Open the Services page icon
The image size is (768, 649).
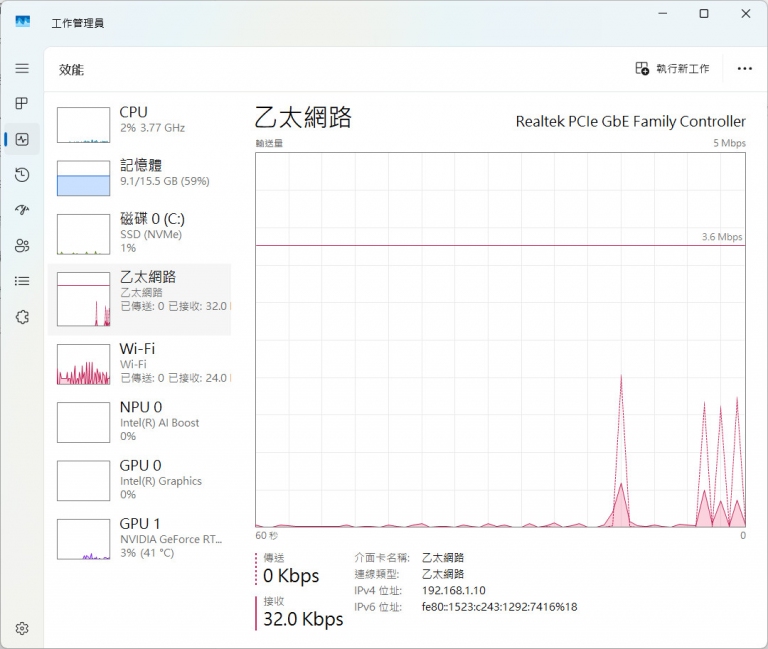point(22,317)
